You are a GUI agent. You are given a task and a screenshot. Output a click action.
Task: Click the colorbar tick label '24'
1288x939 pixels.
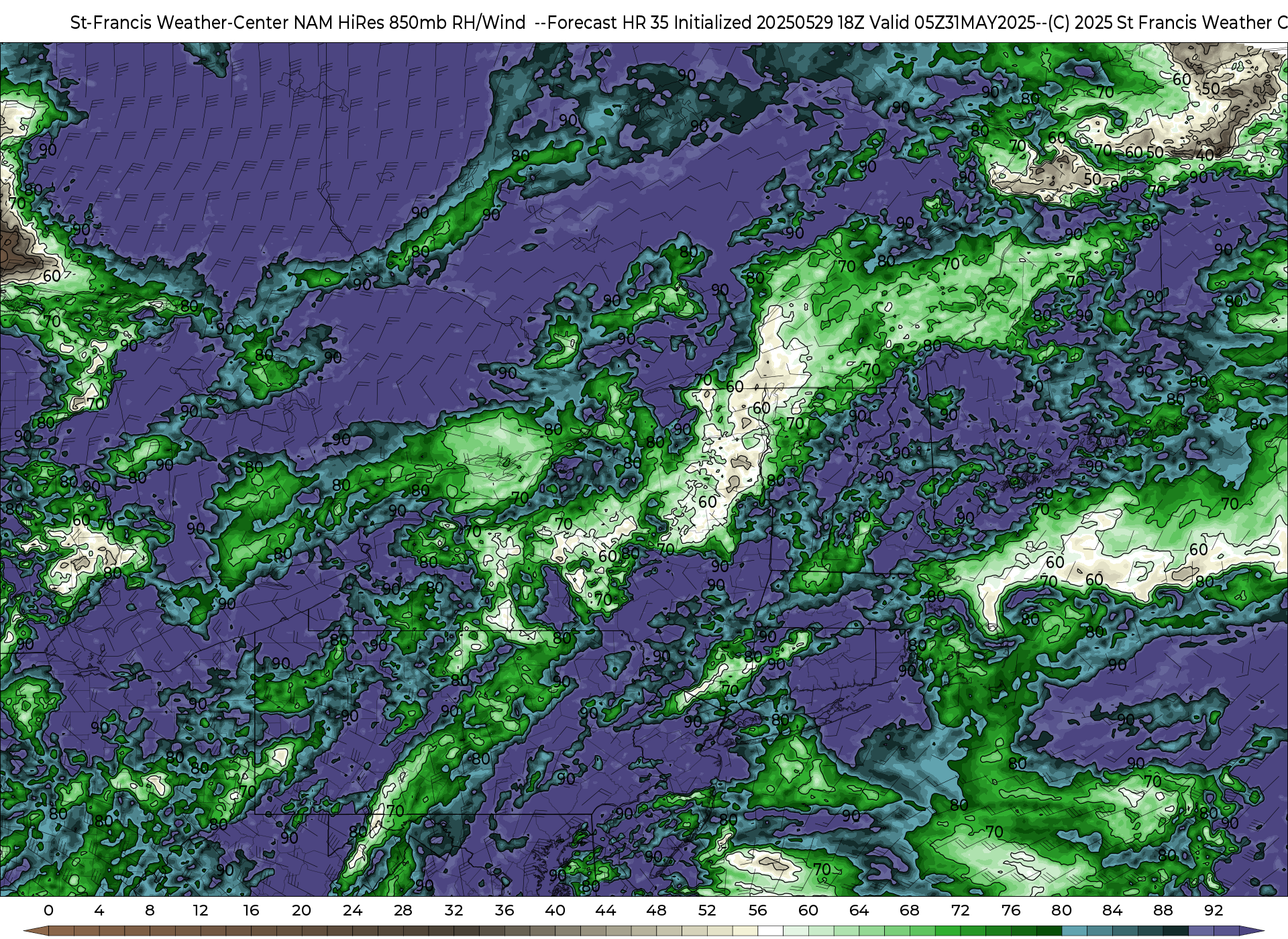[352, 911]
